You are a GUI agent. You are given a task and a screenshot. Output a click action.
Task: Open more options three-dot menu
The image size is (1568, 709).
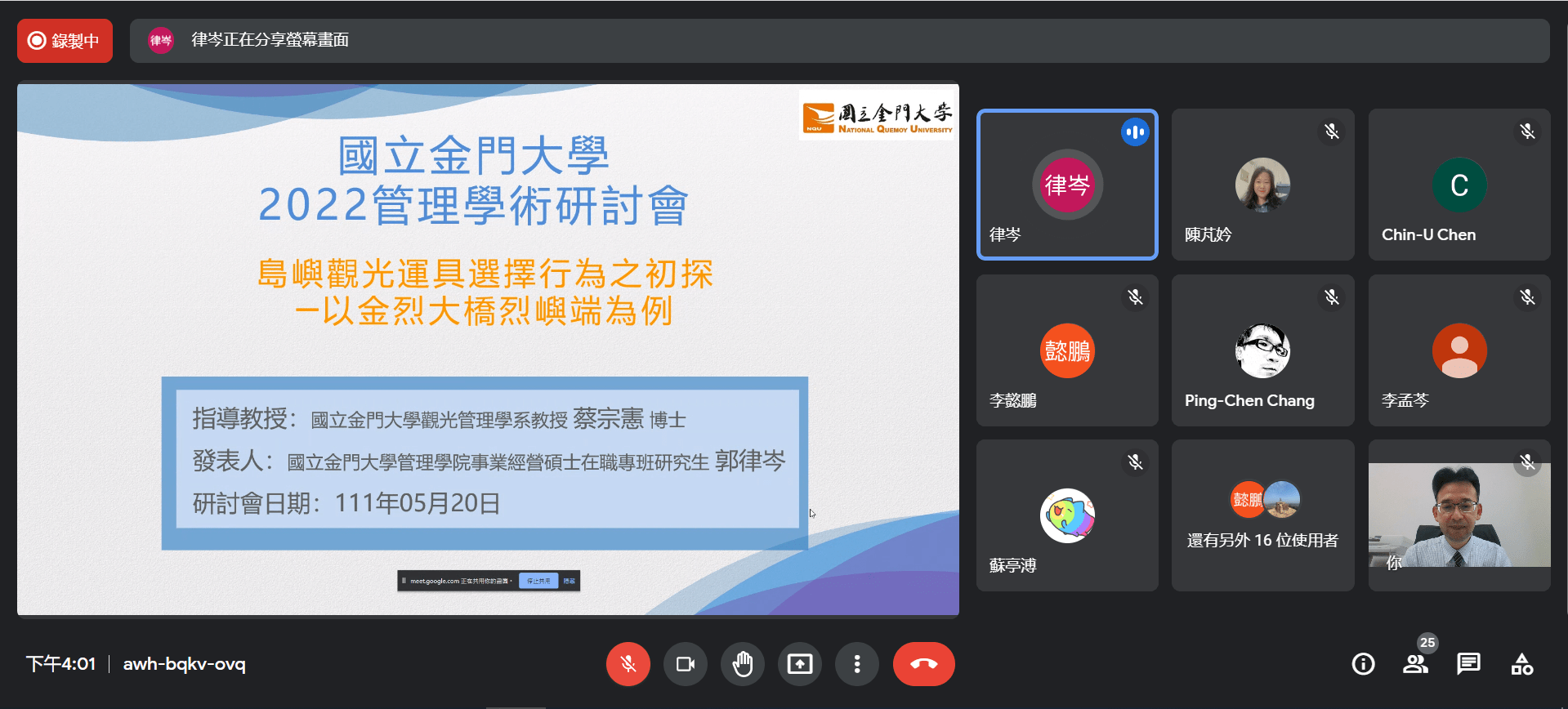coord(857,664)
